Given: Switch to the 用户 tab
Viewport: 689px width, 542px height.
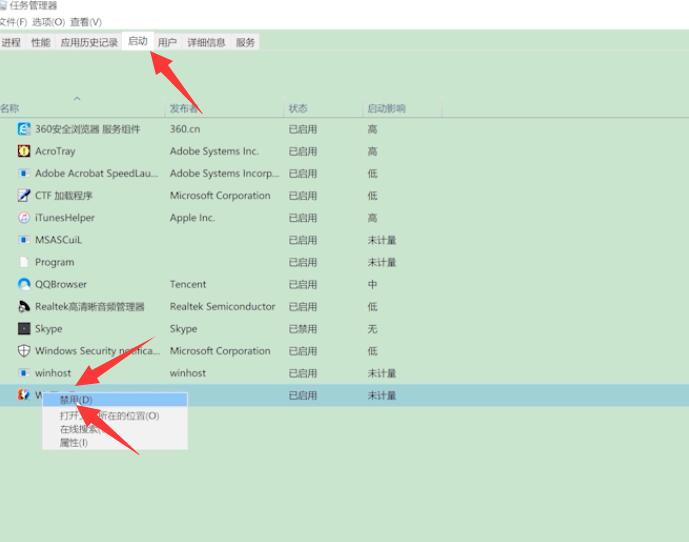Looking at the screenshot, I should [x=167, y=42].
